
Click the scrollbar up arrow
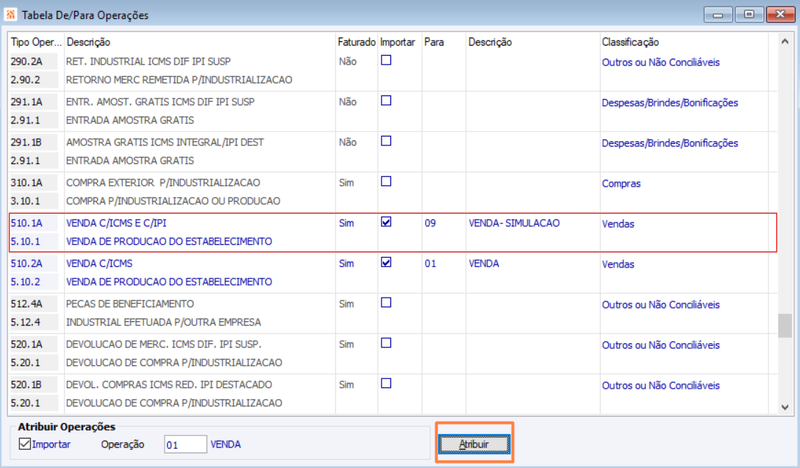coord(785,41)
